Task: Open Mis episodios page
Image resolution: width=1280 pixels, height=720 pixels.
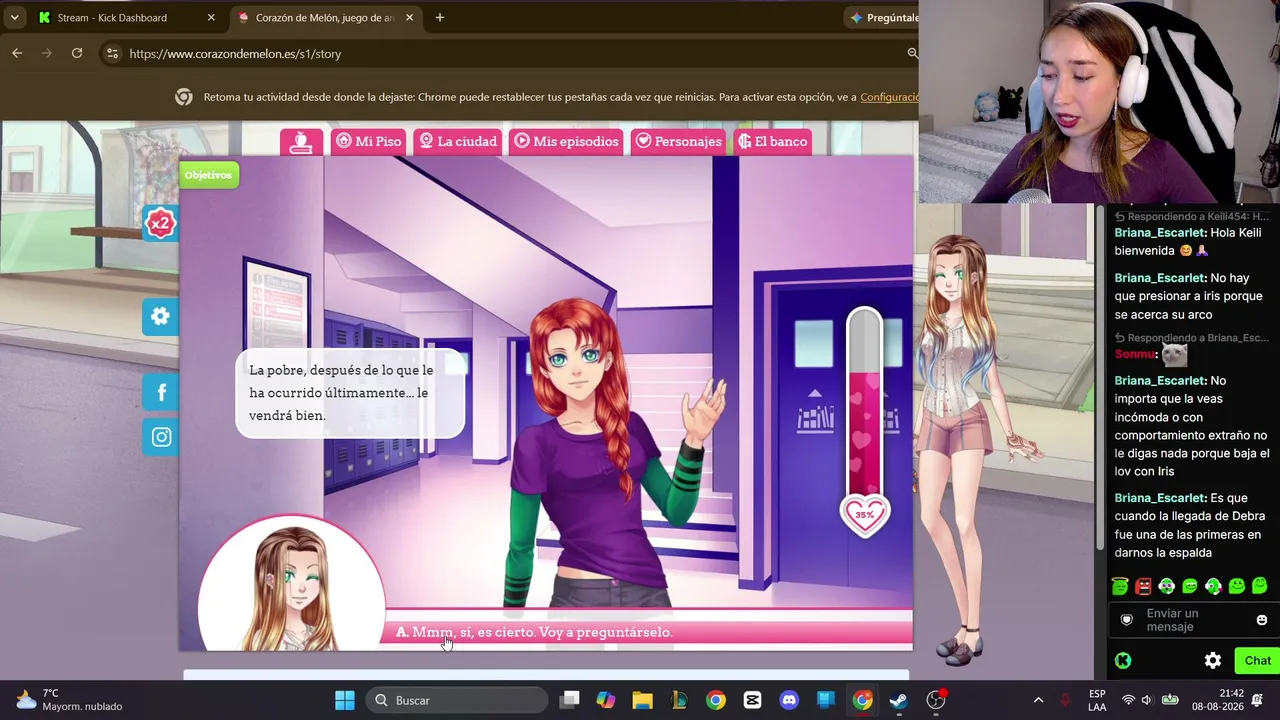Action: click(566, 142)
